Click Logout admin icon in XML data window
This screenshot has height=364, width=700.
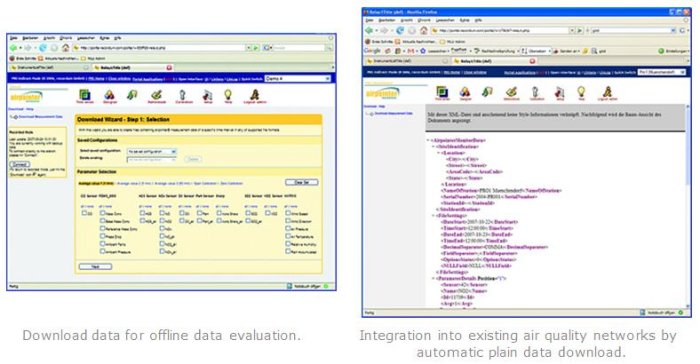608,93
